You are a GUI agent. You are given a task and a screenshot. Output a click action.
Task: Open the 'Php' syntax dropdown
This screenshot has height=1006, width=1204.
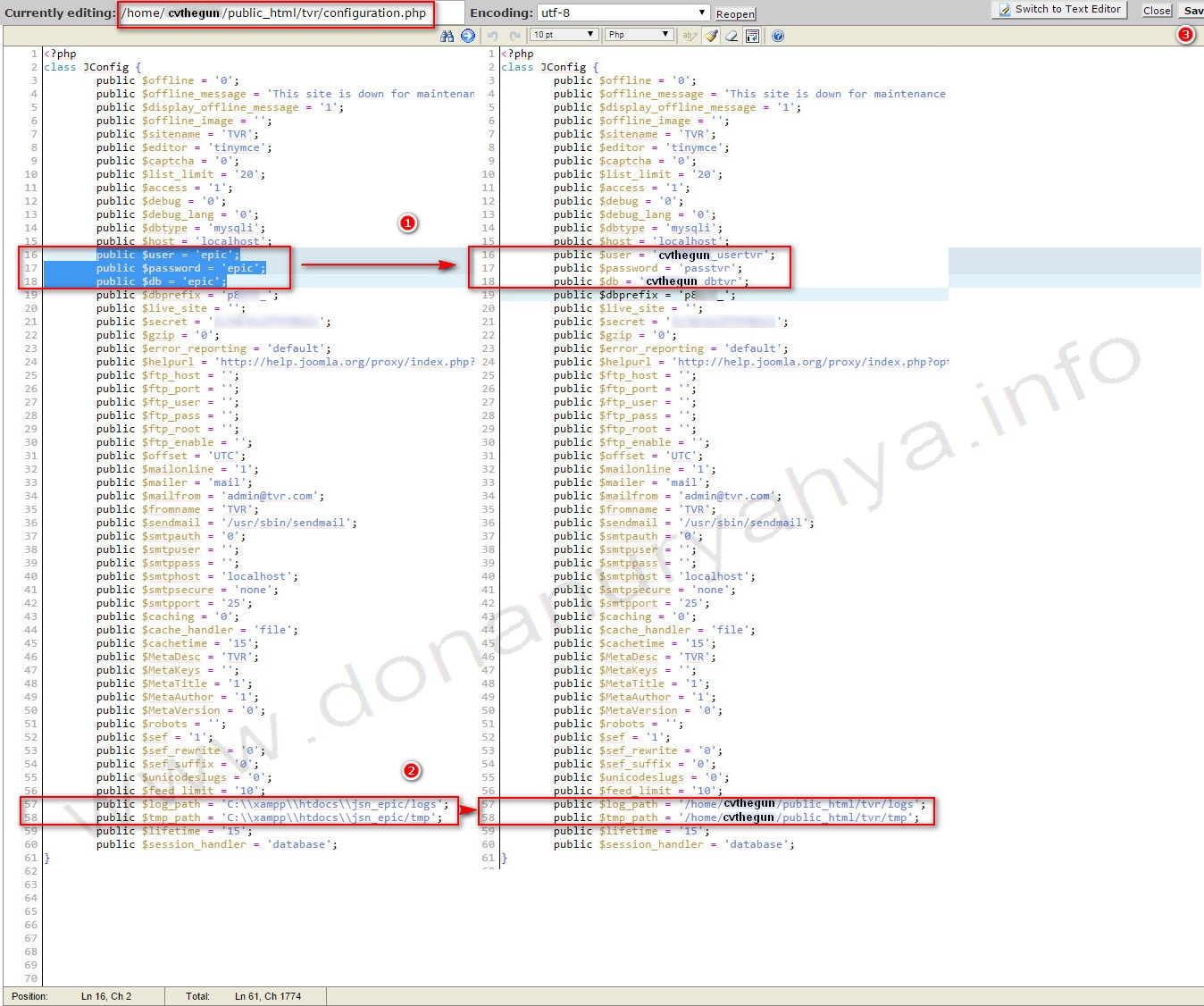coord(639,35)
